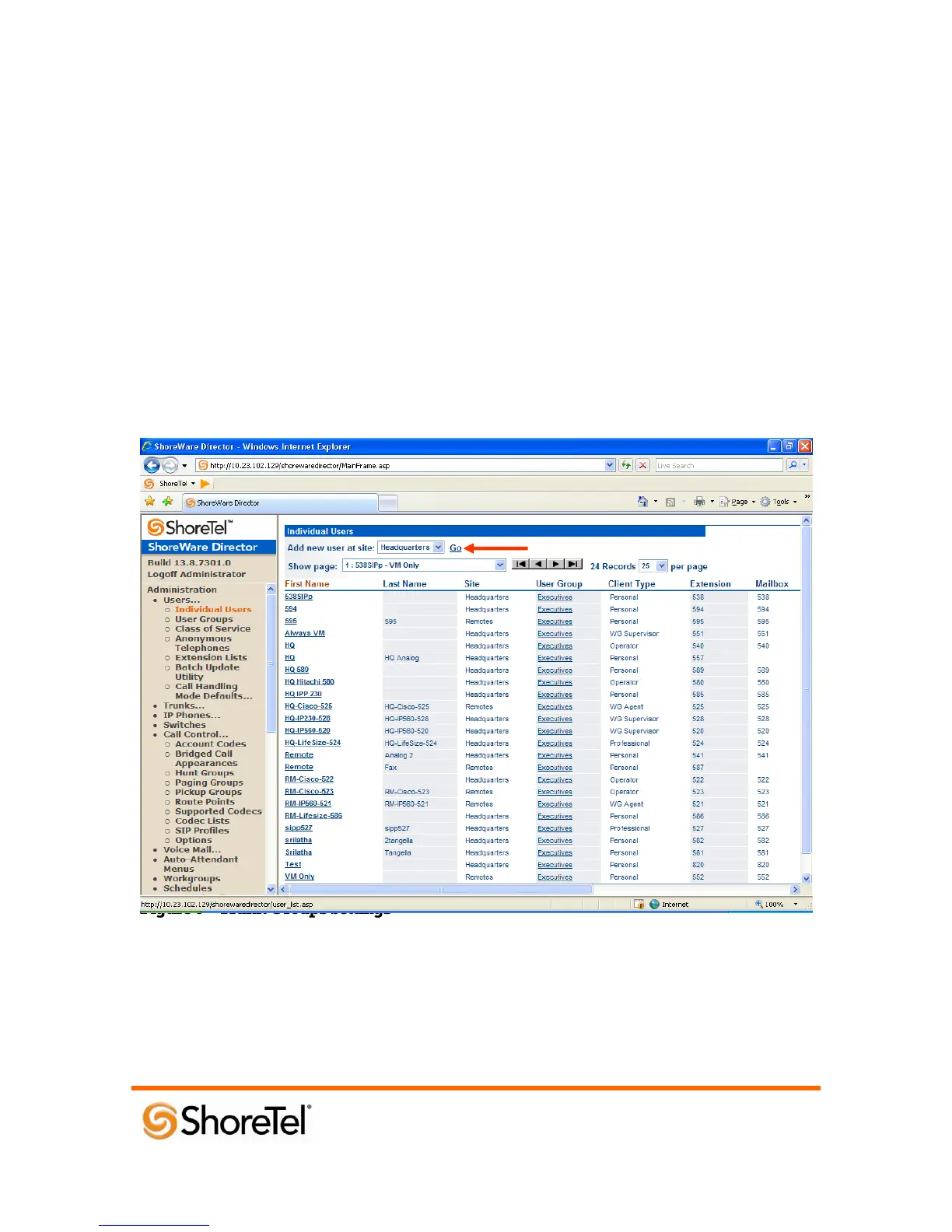
Task: Open the sipp527 user link
Action: [x=299, y=828]
